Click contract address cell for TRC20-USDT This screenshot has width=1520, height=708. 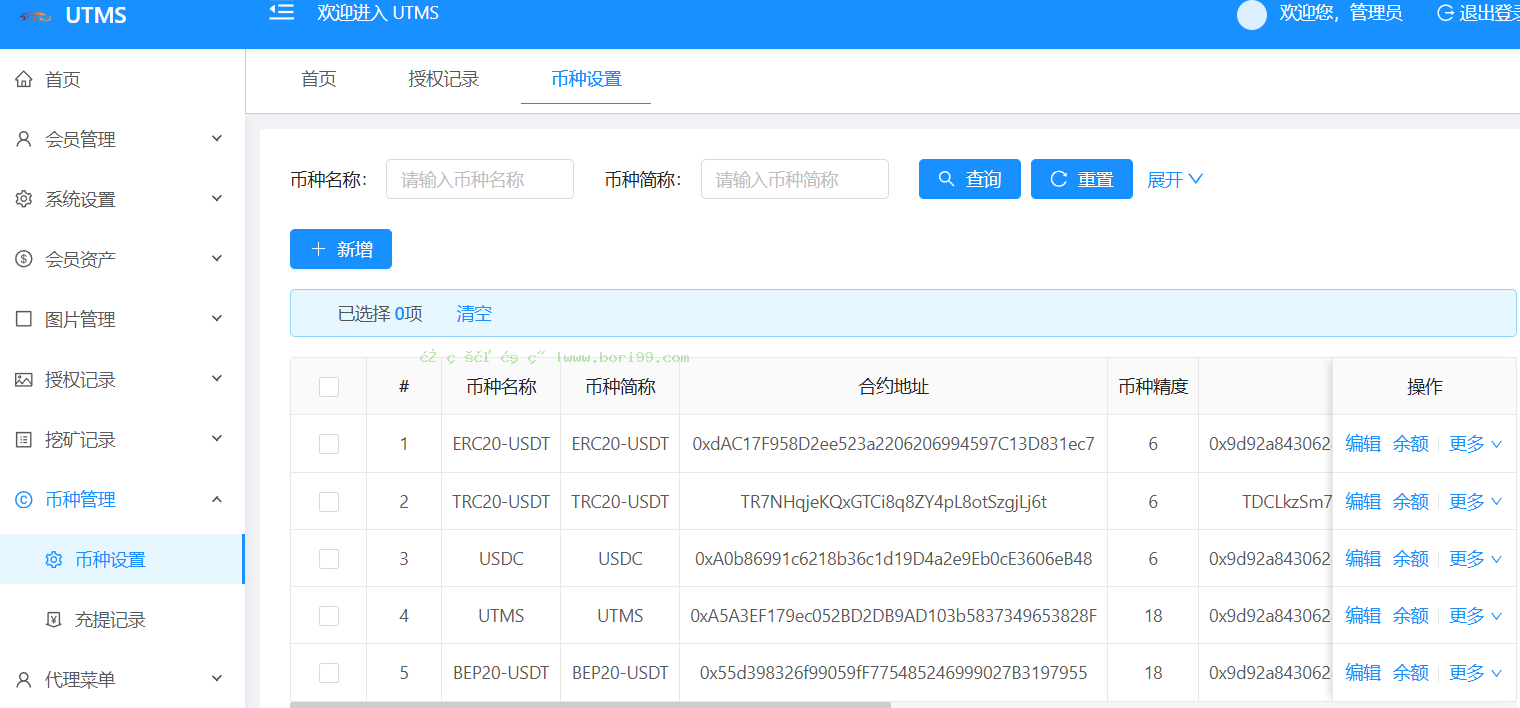[894, 501]
